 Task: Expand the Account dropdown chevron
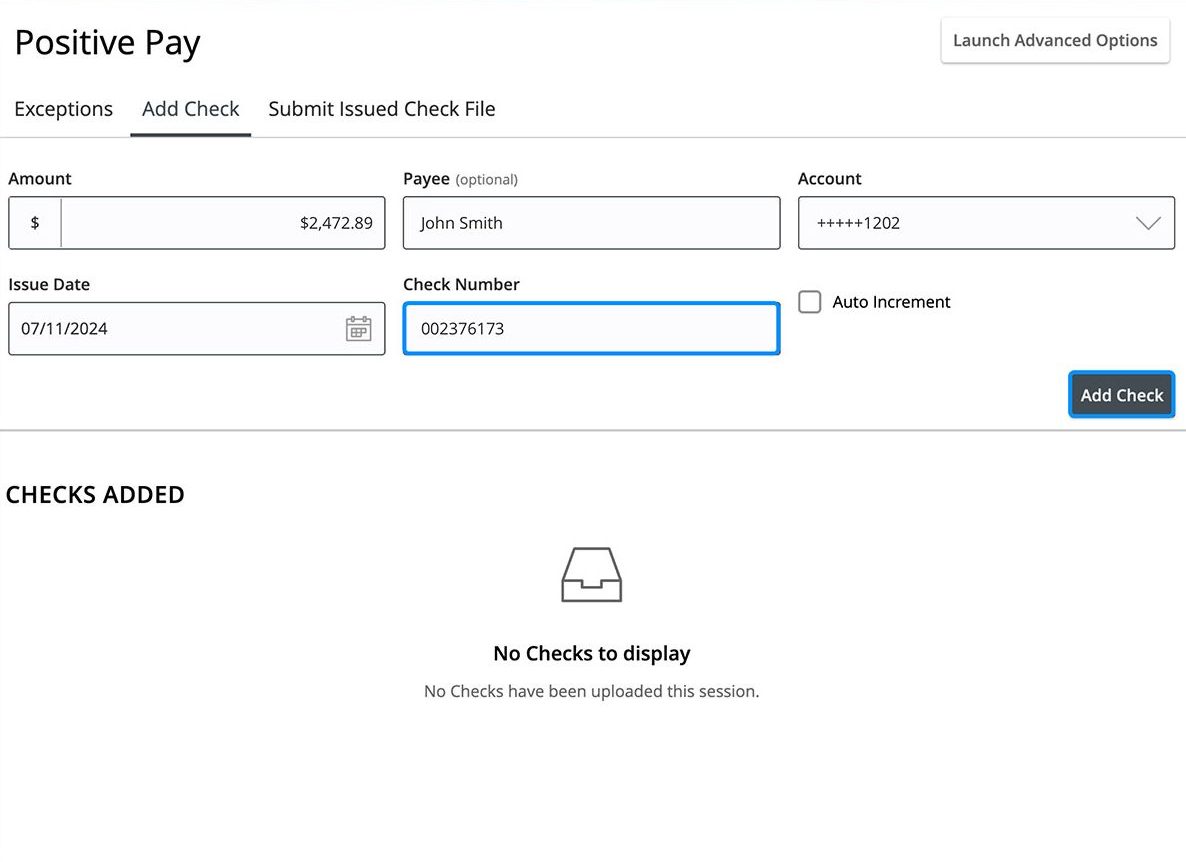coord(1148,223)
